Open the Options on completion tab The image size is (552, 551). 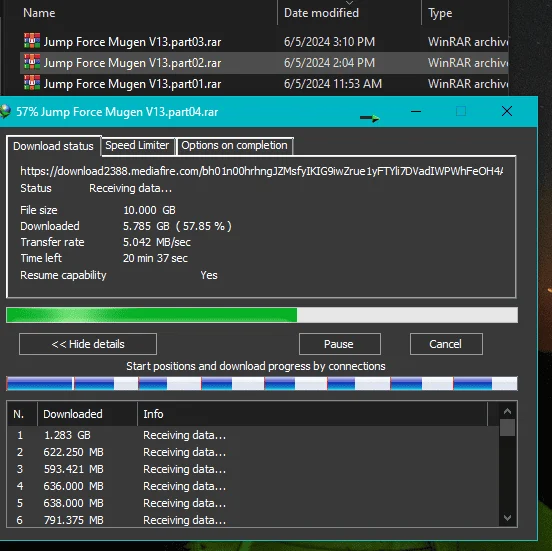(x=234, y=145)
